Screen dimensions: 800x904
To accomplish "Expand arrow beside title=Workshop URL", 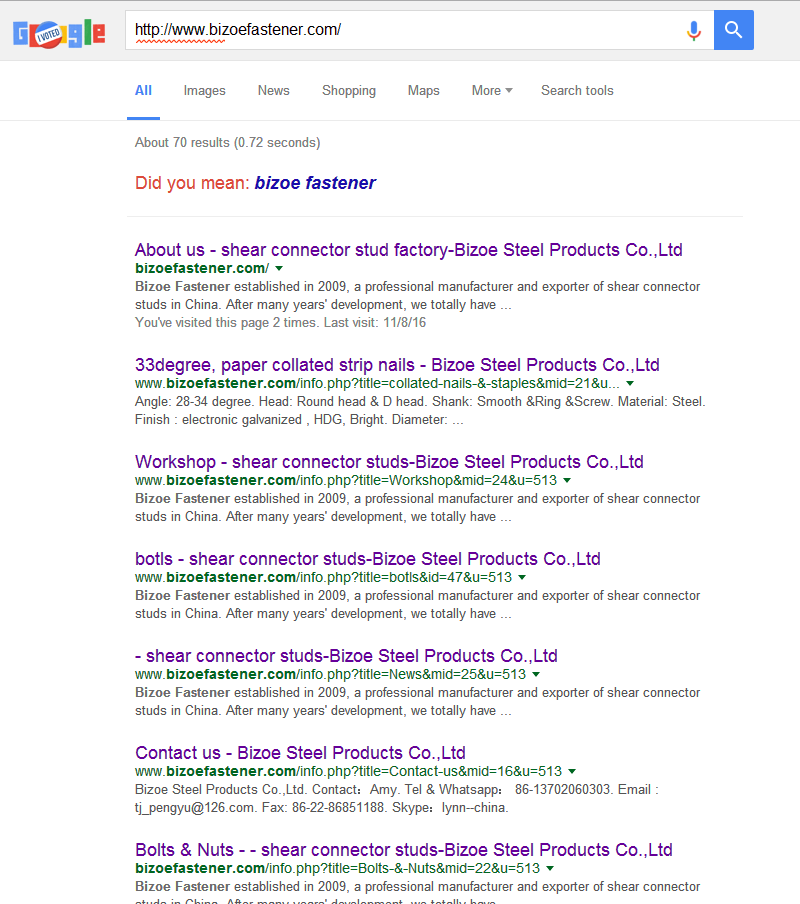I will click(x=567, y=480).
